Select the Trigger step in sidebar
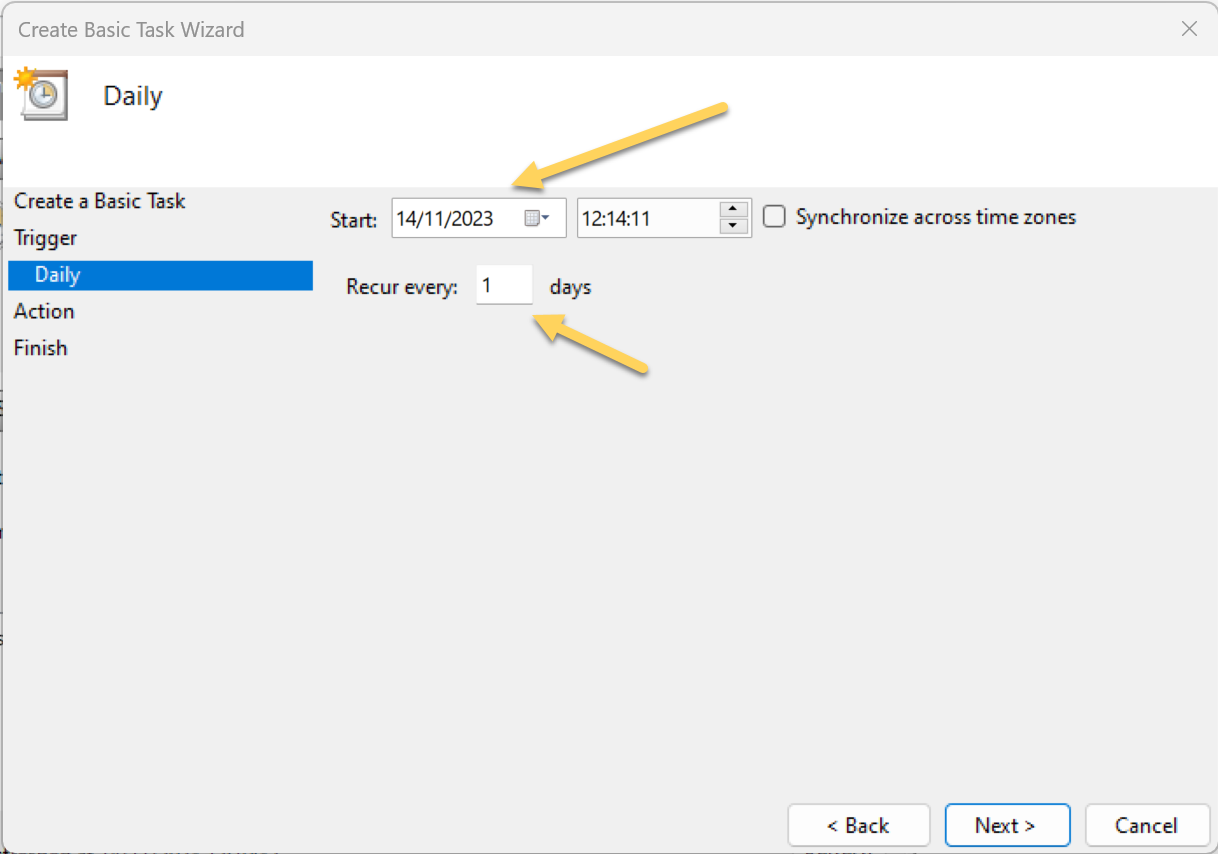1218x854 pixels. click(x=45, y=238)
